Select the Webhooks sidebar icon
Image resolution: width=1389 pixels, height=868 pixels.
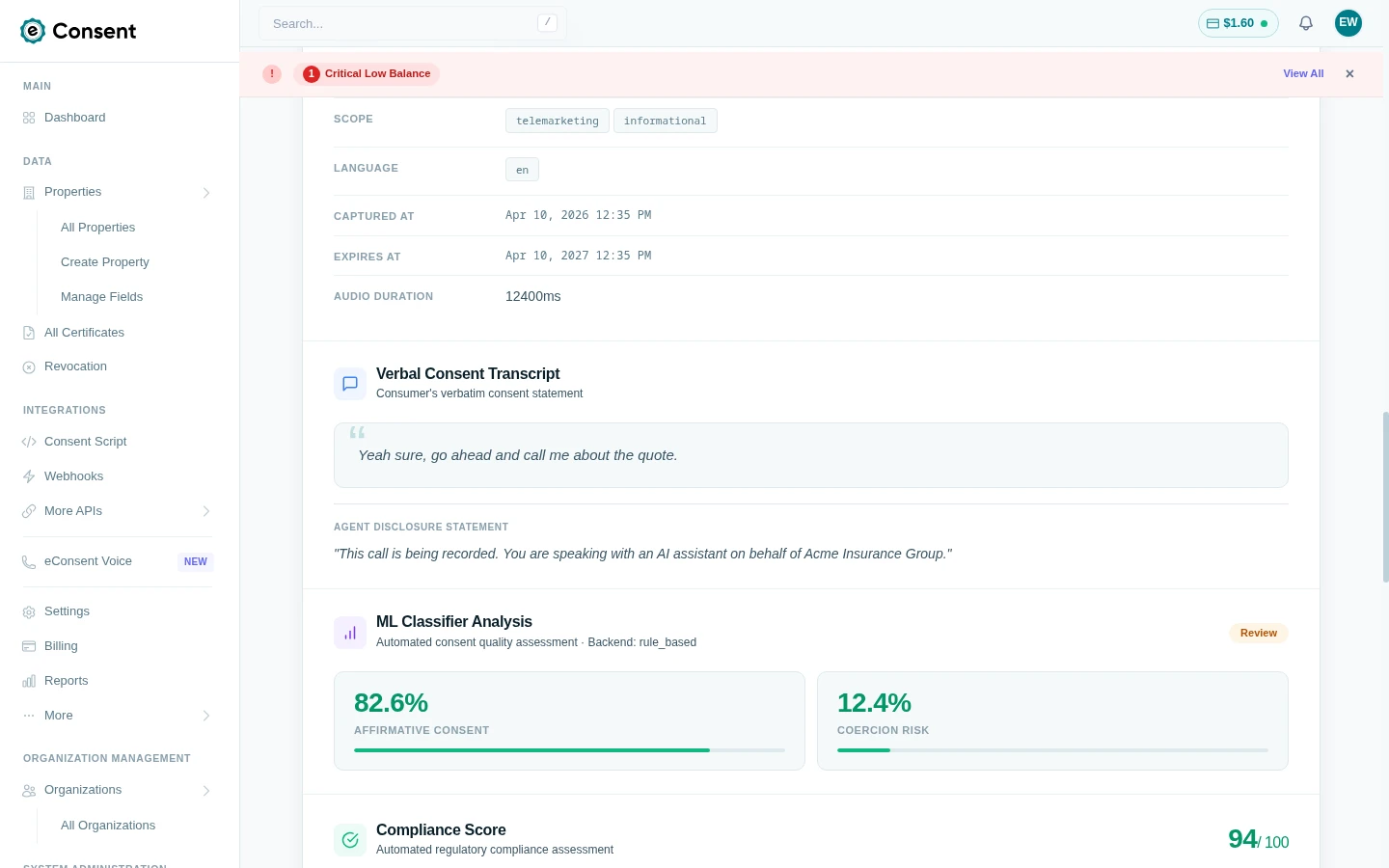pyautogui.click(x=29, y=476)
